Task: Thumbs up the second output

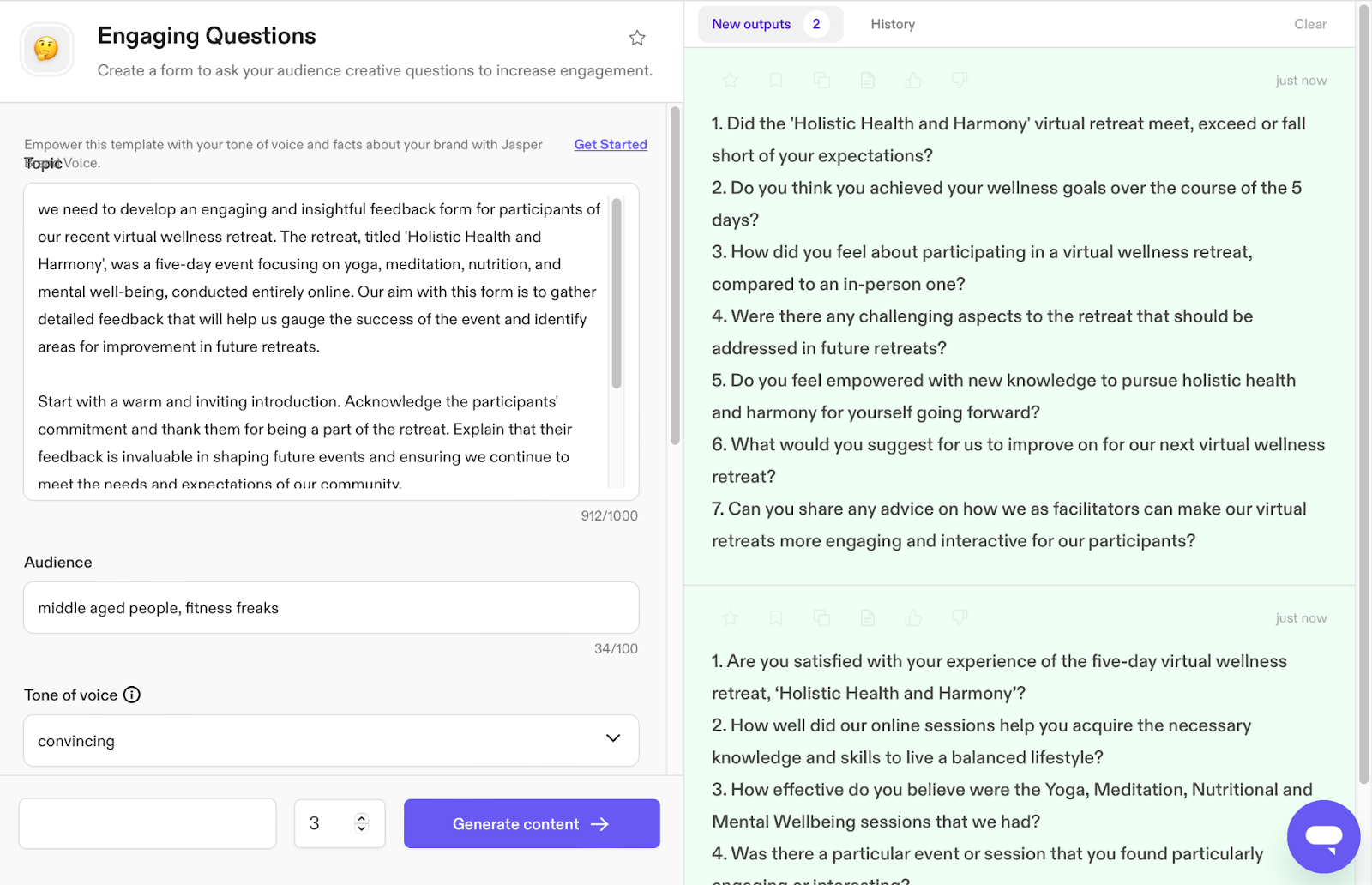Action: pyautogui.click(x=913, y=617)
